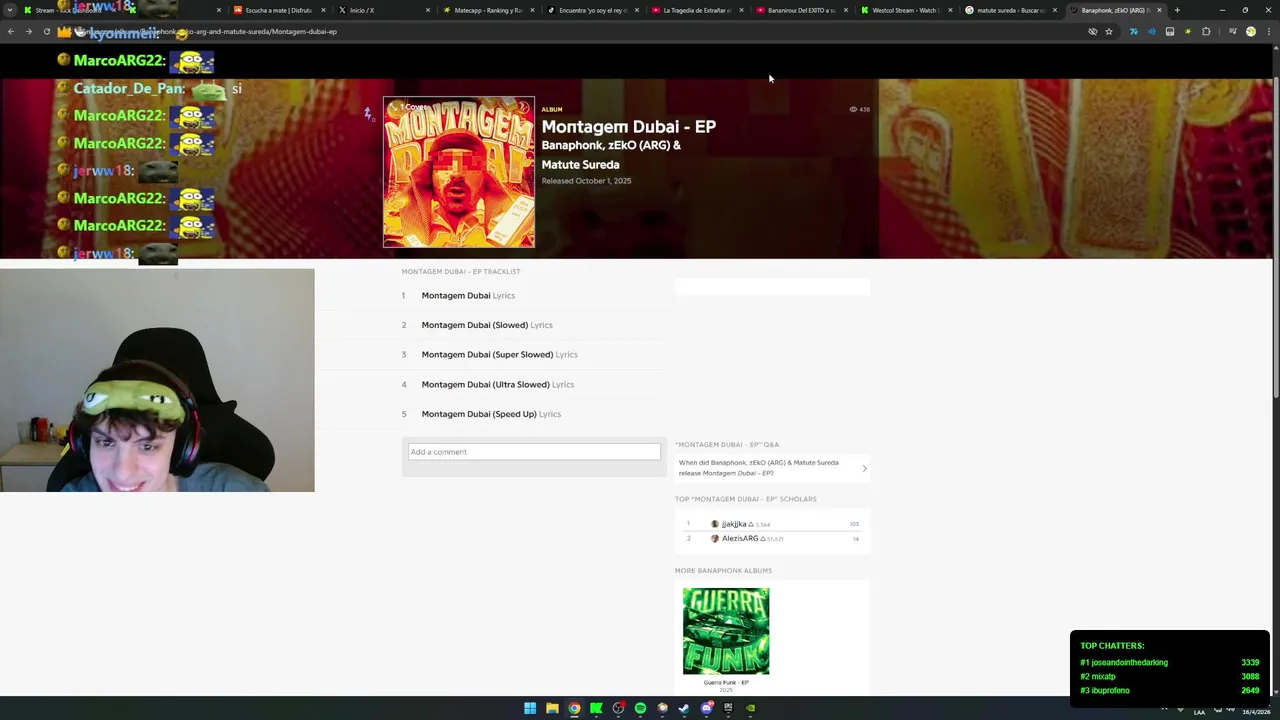Open Epic Games Launcher from the taskbar

pyautogui.click(x=728, y=708)
